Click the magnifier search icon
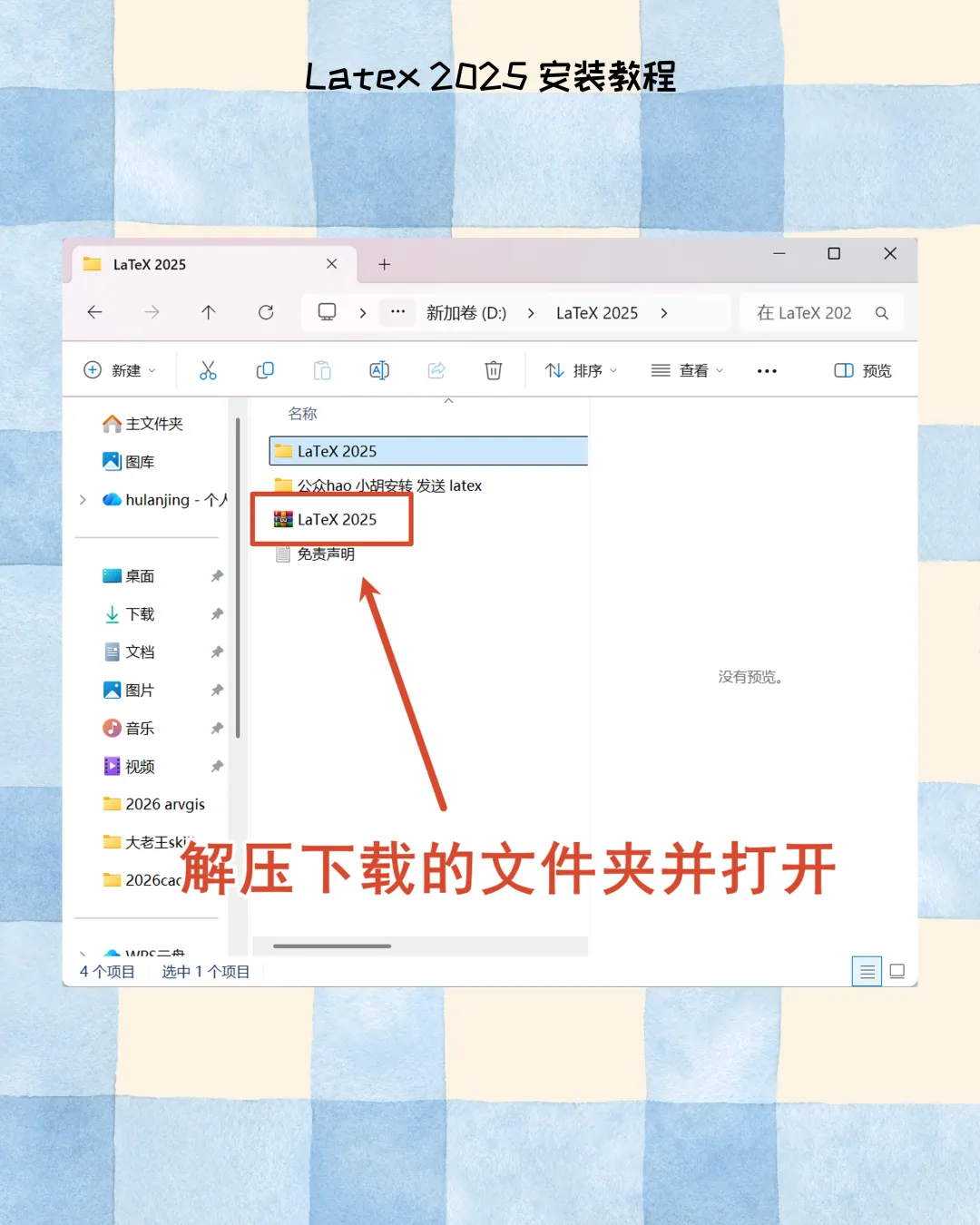This screenshot has height=1225, width=980. [881, 313]
